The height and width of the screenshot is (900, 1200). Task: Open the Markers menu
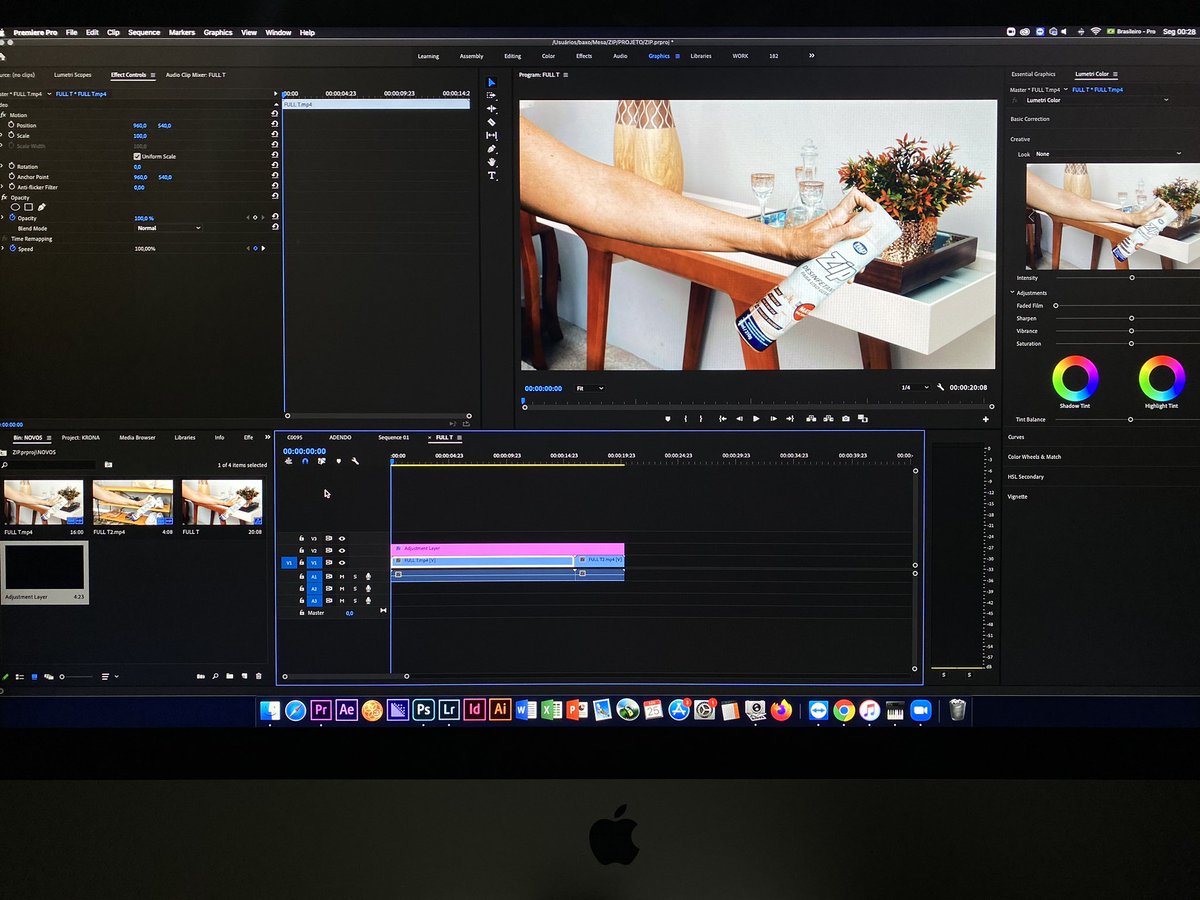pyautogui.click(x=182, y=32)
